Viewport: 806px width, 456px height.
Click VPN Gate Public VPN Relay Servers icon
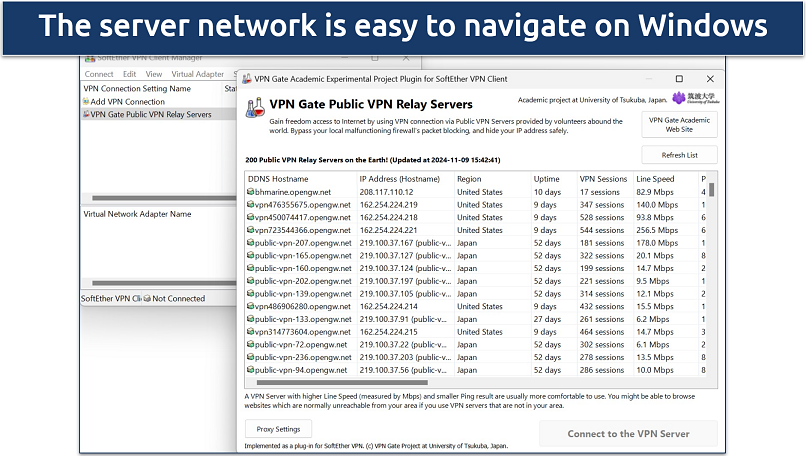(86, 114)
